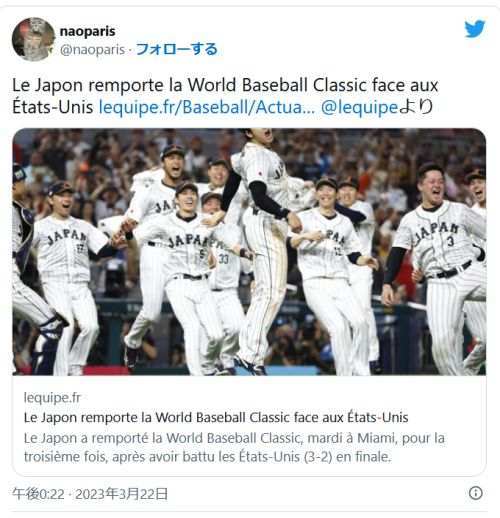The image size is (500, 518).
Task: Click the lequipe.fr domain label in card
Action: (52, 397)
